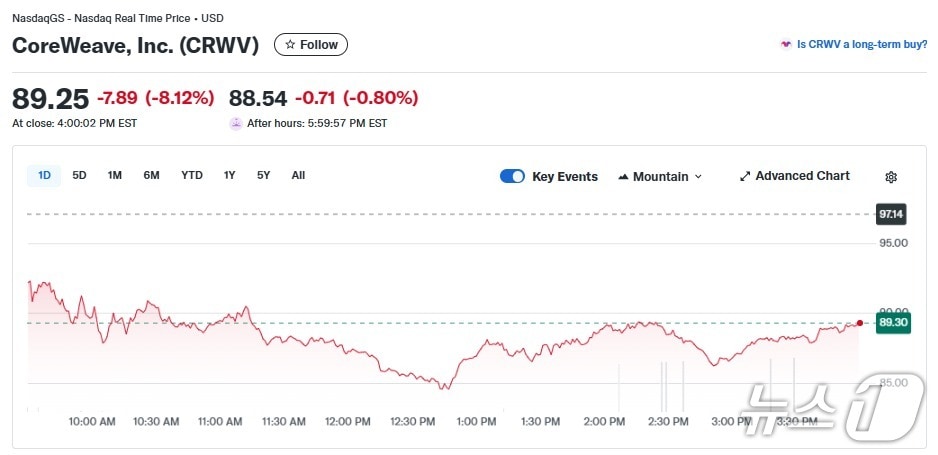Viewport: 938px width, 455px height.
Task: Select the 6M range tab
Action: click(x=151, y=176)
